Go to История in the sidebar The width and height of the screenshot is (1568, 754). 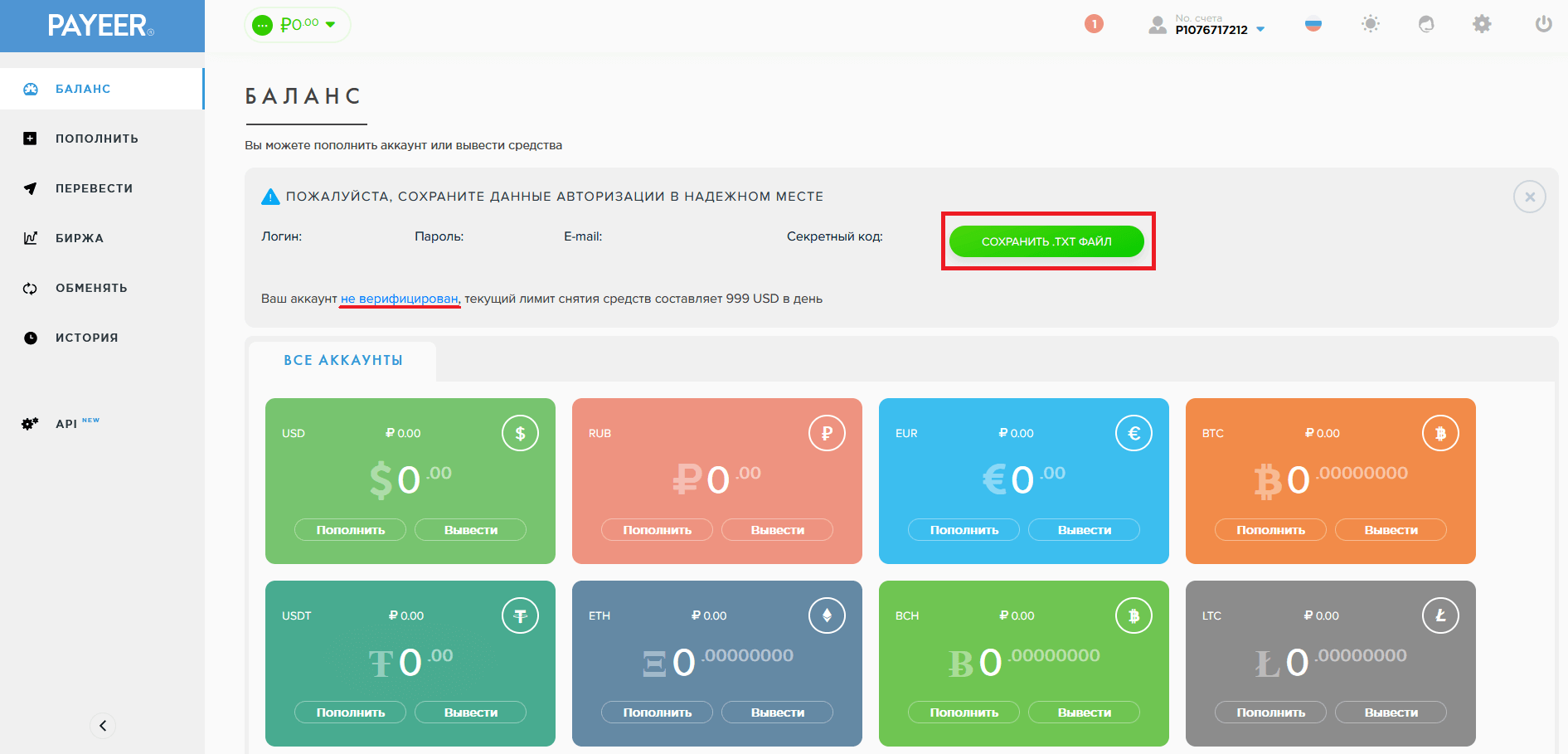coord(86,338)
